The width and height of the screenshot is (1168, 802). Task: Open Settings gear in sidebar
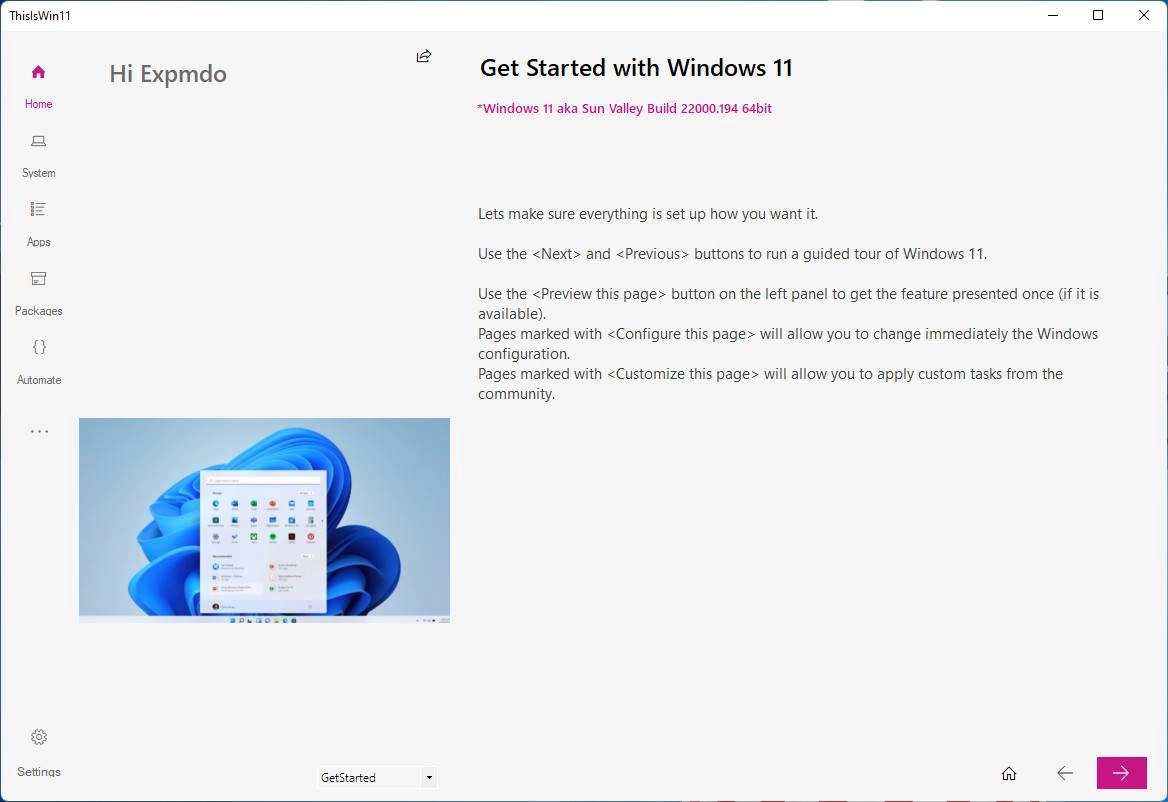(x=39, y=753)
